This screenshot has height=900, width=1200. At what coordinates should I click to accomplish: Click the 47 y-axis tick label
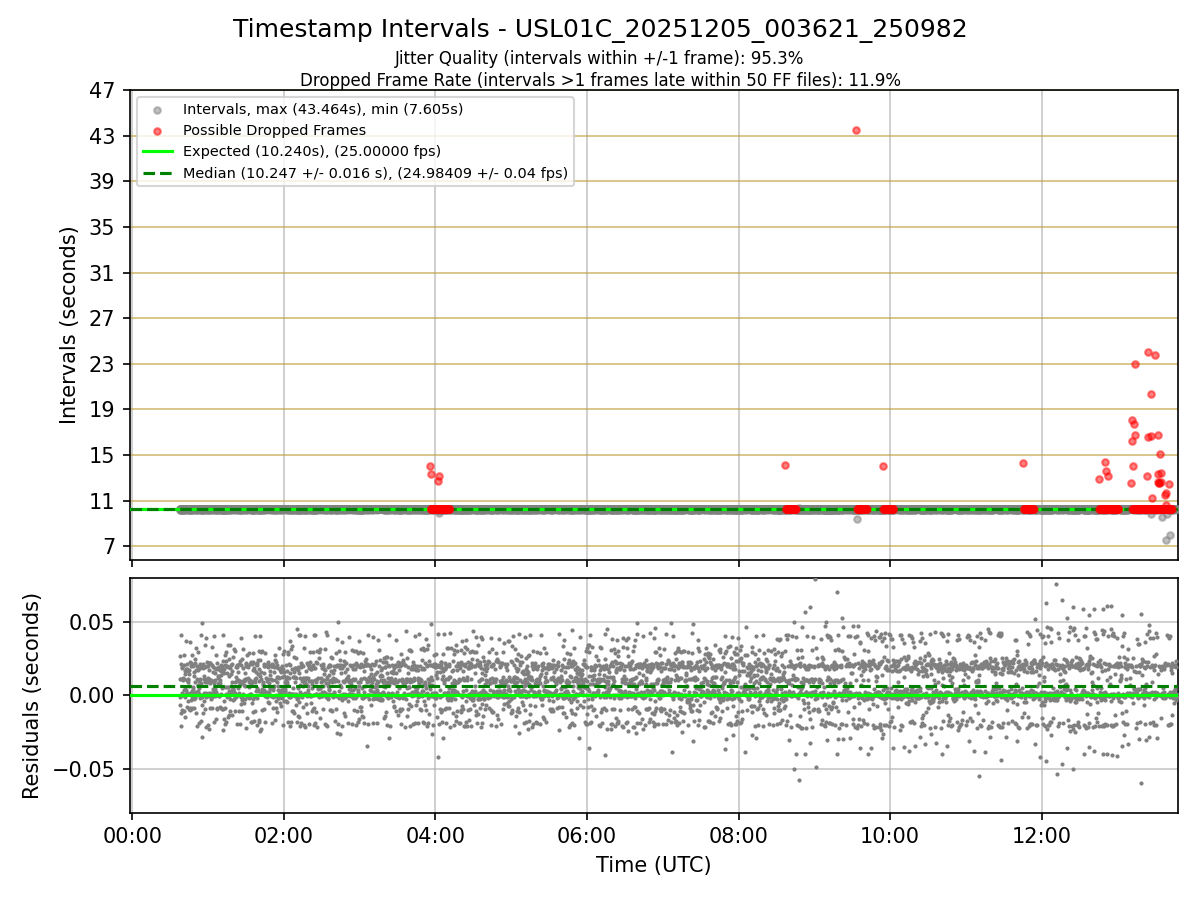[103, 90]
